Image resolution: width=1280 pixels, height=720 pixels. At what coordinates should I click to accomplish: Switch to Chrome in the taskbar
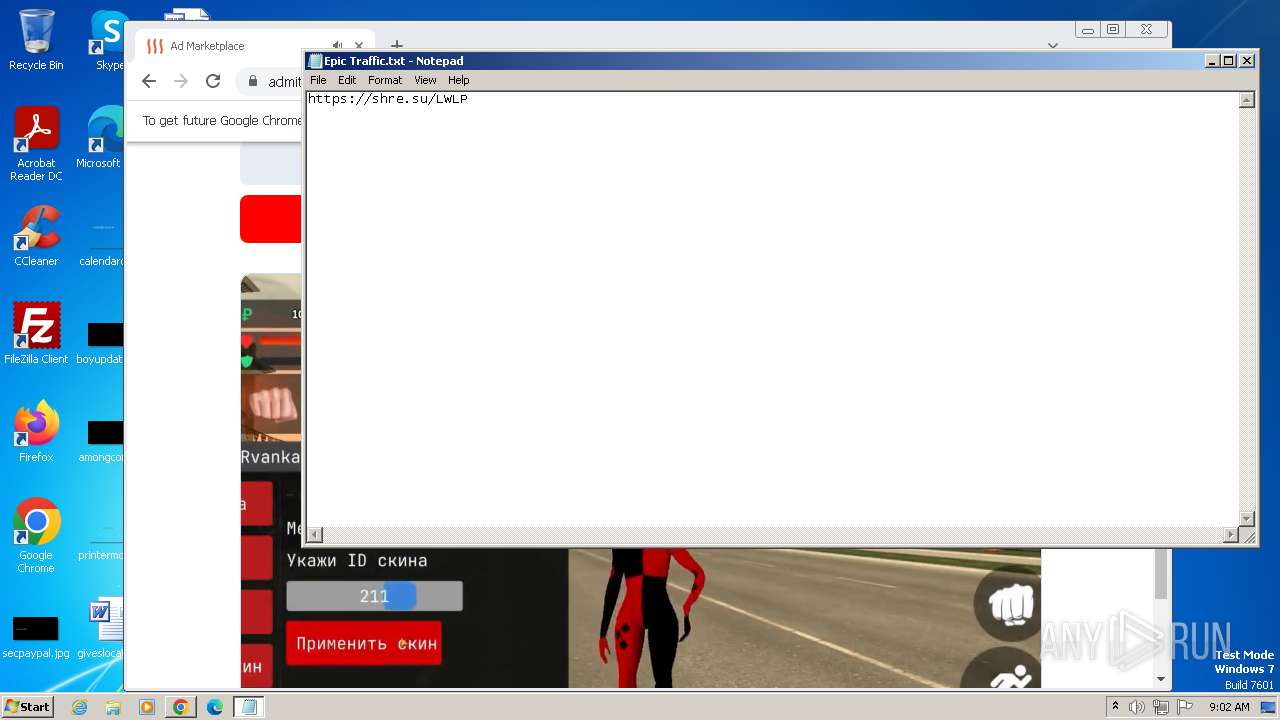(181, 707)
